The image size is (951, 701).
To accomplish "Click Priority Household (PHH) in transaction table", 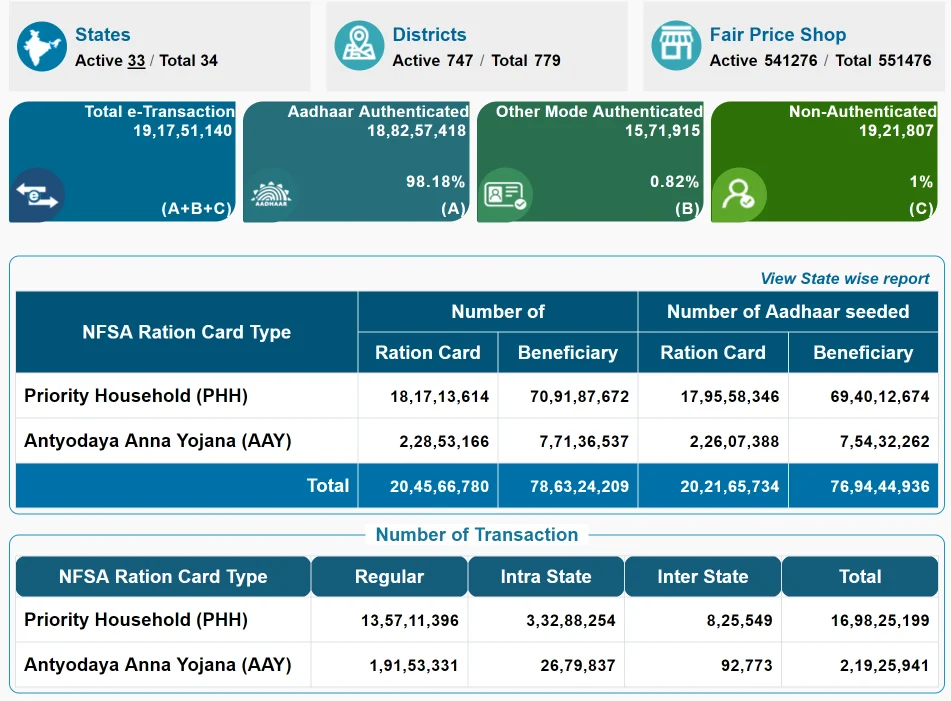I will click(136, 620).
